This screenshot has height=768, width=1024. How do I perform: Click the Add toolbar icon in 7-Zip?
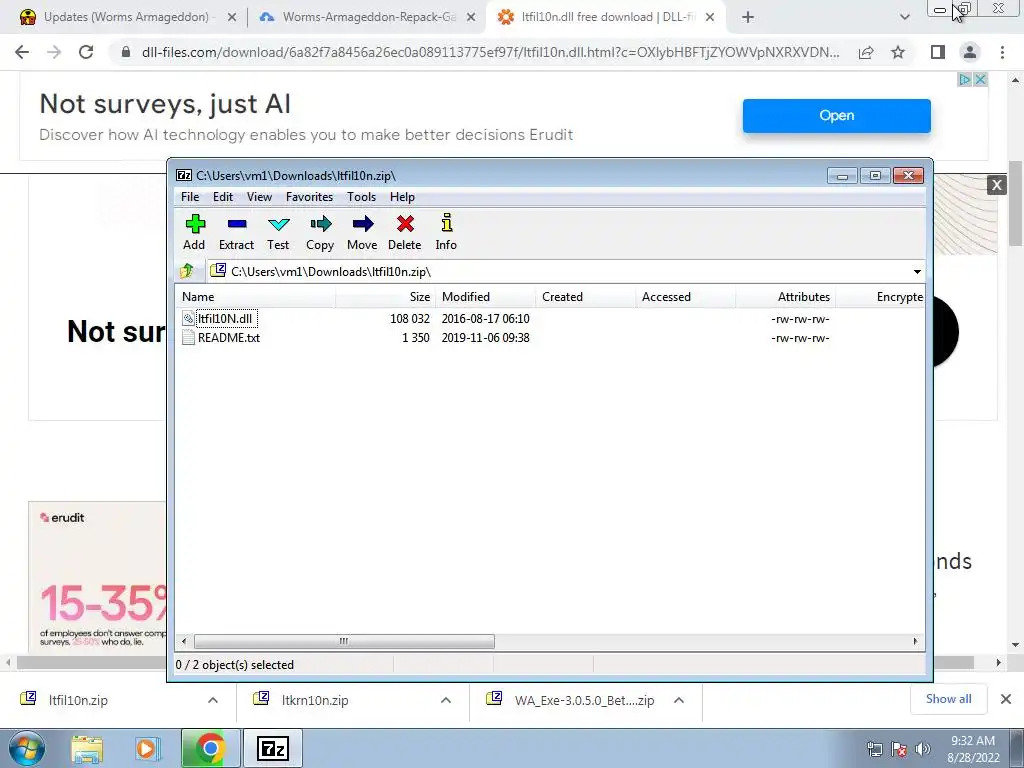pyautogui.click(x=195, y=224)
